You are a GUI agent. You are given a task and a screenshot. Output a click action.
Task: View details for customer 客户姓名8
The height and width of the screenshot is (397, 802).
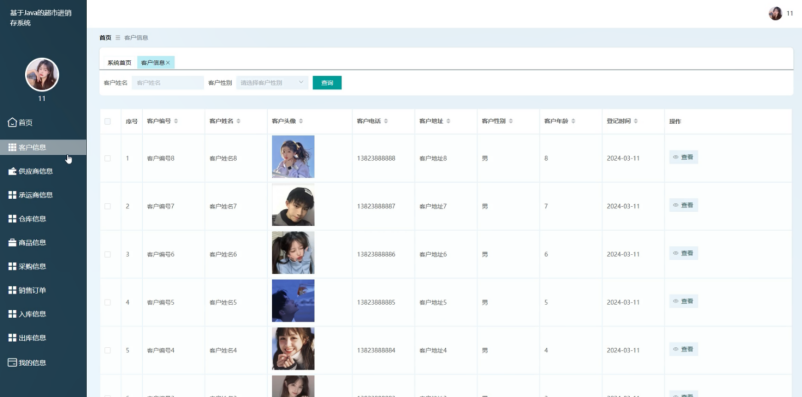coord(683,157)
